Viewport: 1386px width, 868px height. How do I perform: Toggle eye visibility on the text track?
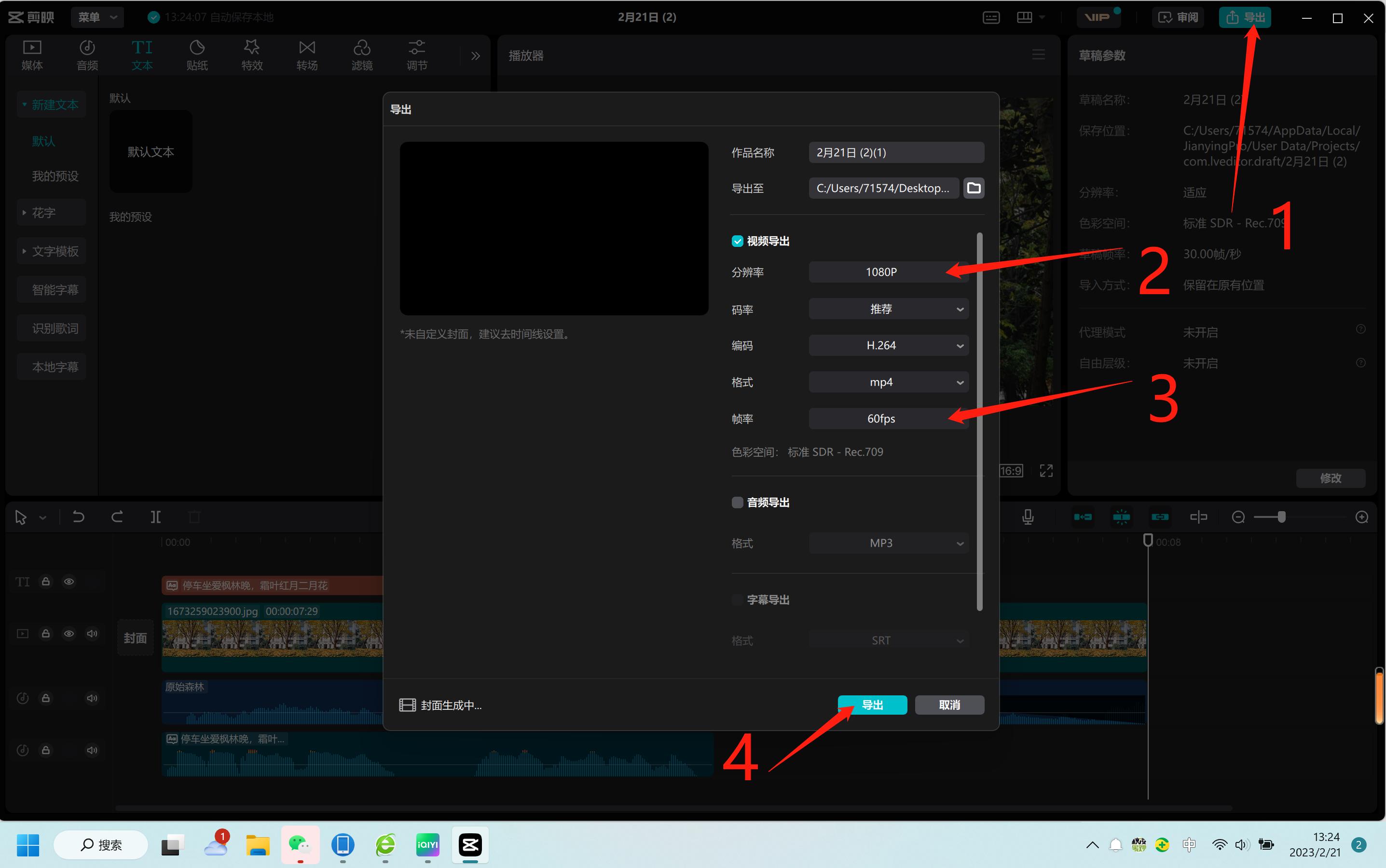click(69, 582)
